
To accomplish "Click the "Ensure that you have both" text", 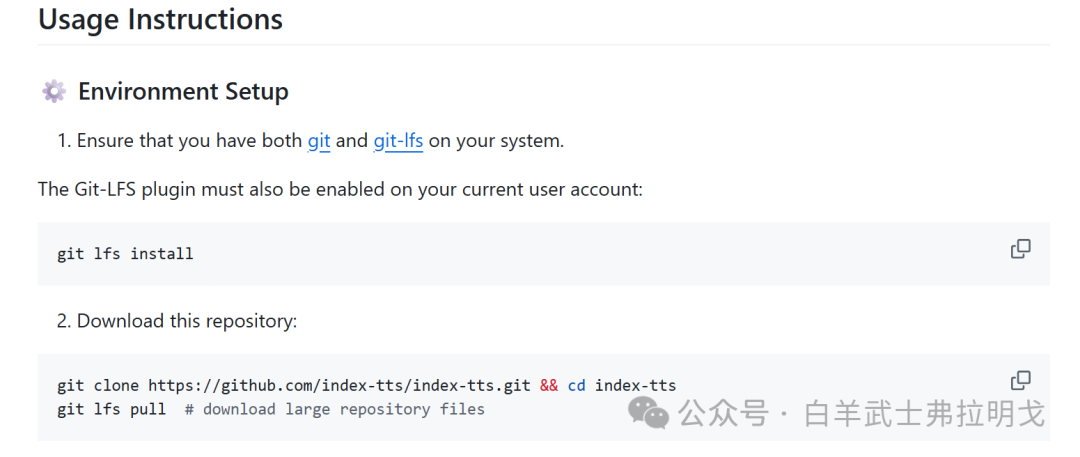I will coord(189,141).
